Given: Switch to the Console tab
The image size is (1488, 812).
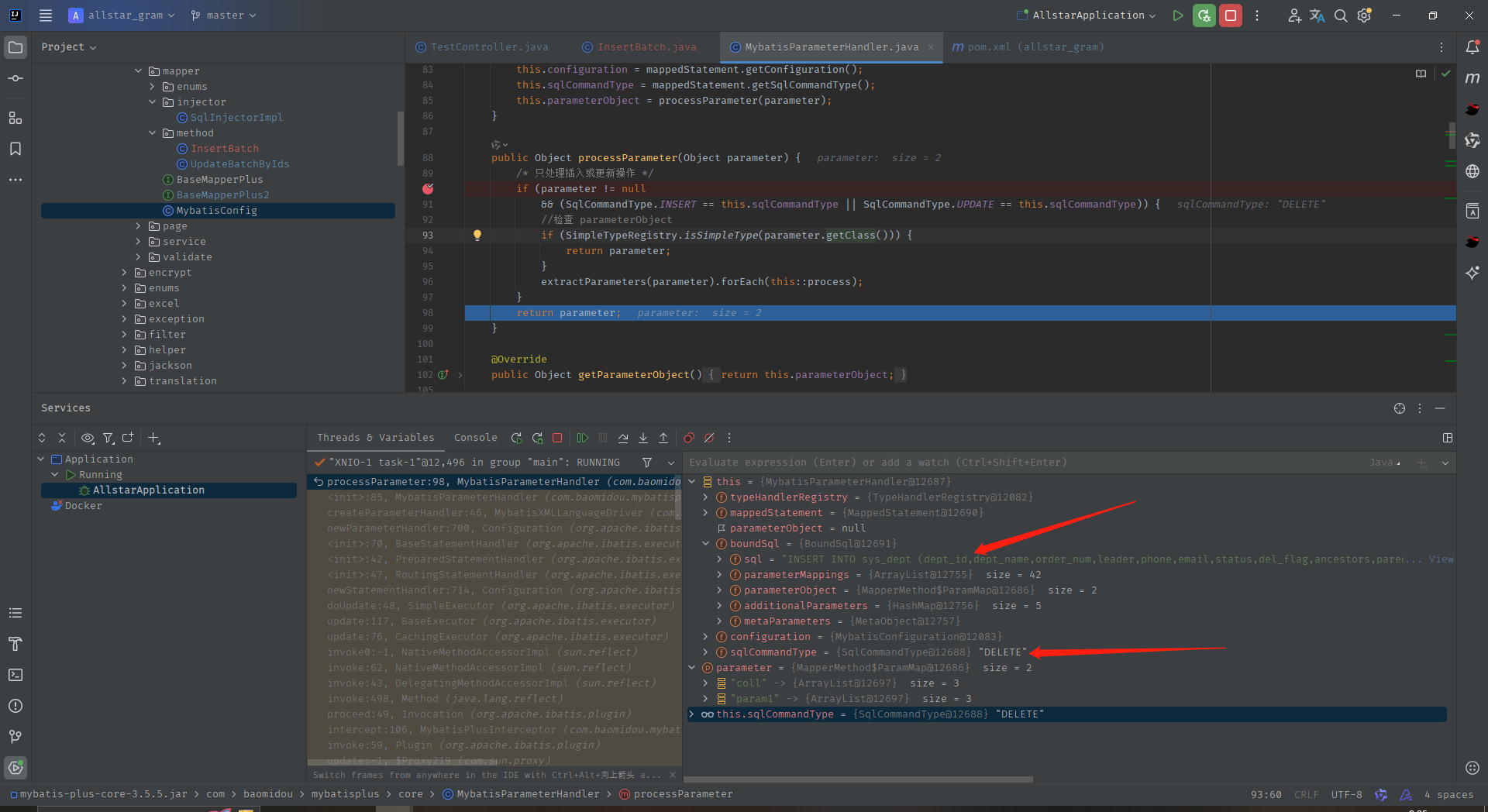Looking at the screenshot, I should pyautogui.click(x=475, y=438).
